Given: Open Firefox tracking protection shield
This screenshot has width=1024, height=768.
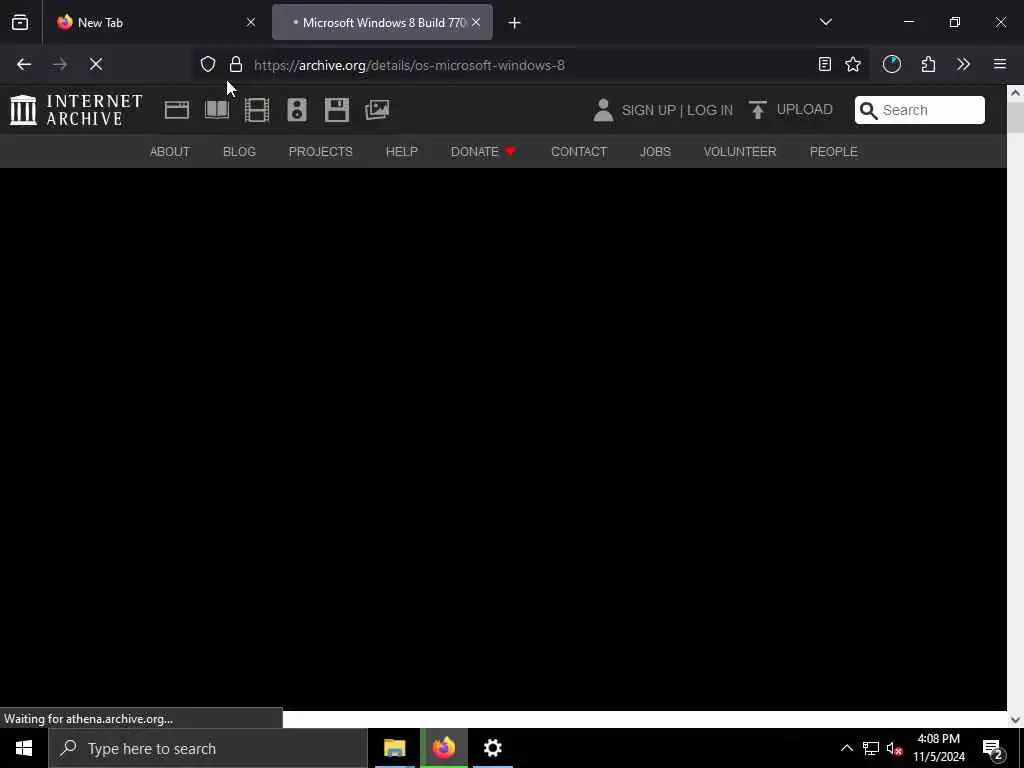Looking at the screenshot, I should click(208, 64).
